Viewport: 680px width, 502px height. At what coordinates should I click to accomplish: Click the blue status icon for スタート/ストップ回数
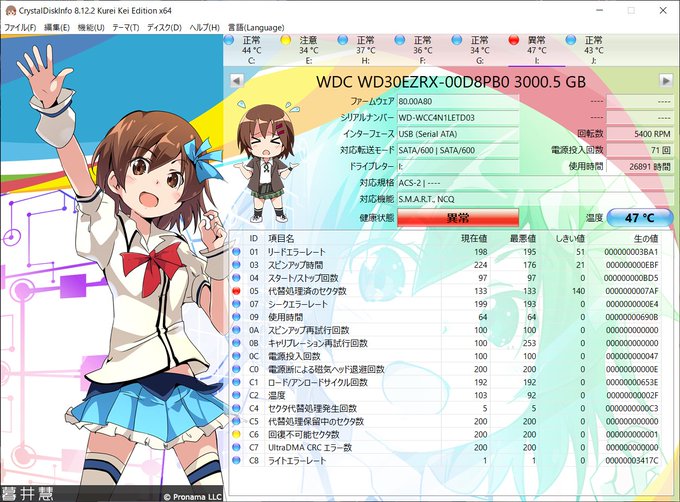[x=236, y=278]
